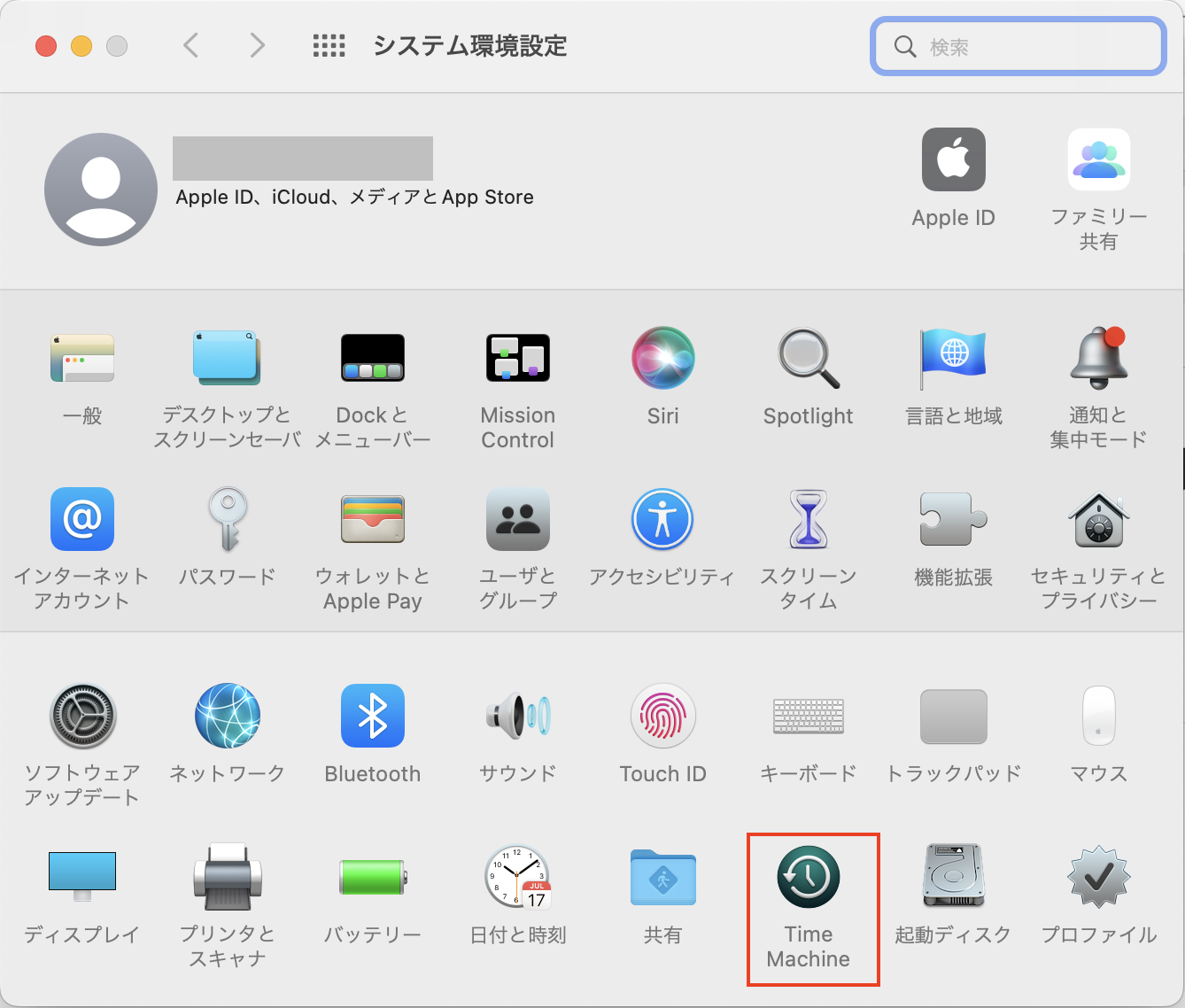
Task: Go back with the left chevron
Action: tap(190, 45)
